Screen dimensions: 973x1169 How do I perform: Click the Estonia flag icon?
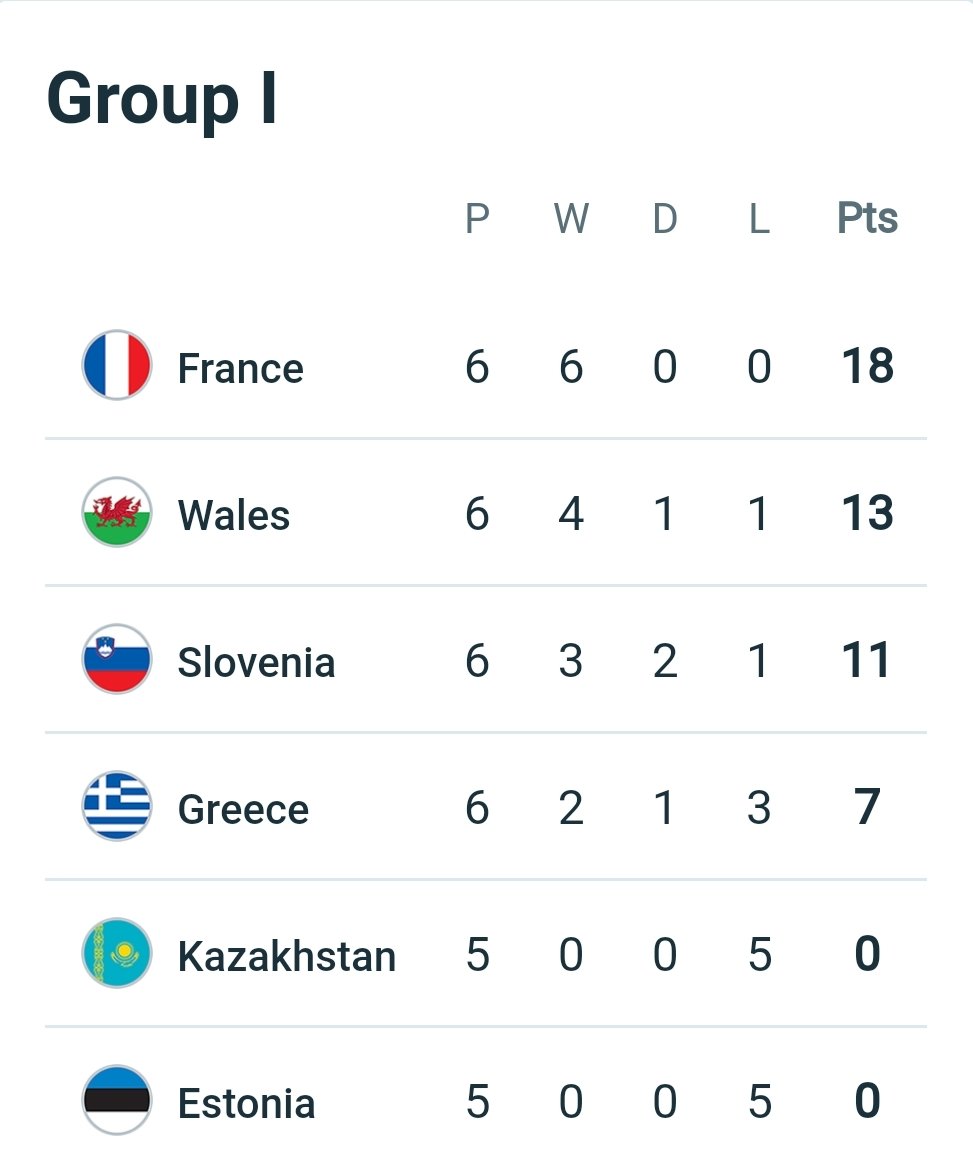coord(117,1101)
